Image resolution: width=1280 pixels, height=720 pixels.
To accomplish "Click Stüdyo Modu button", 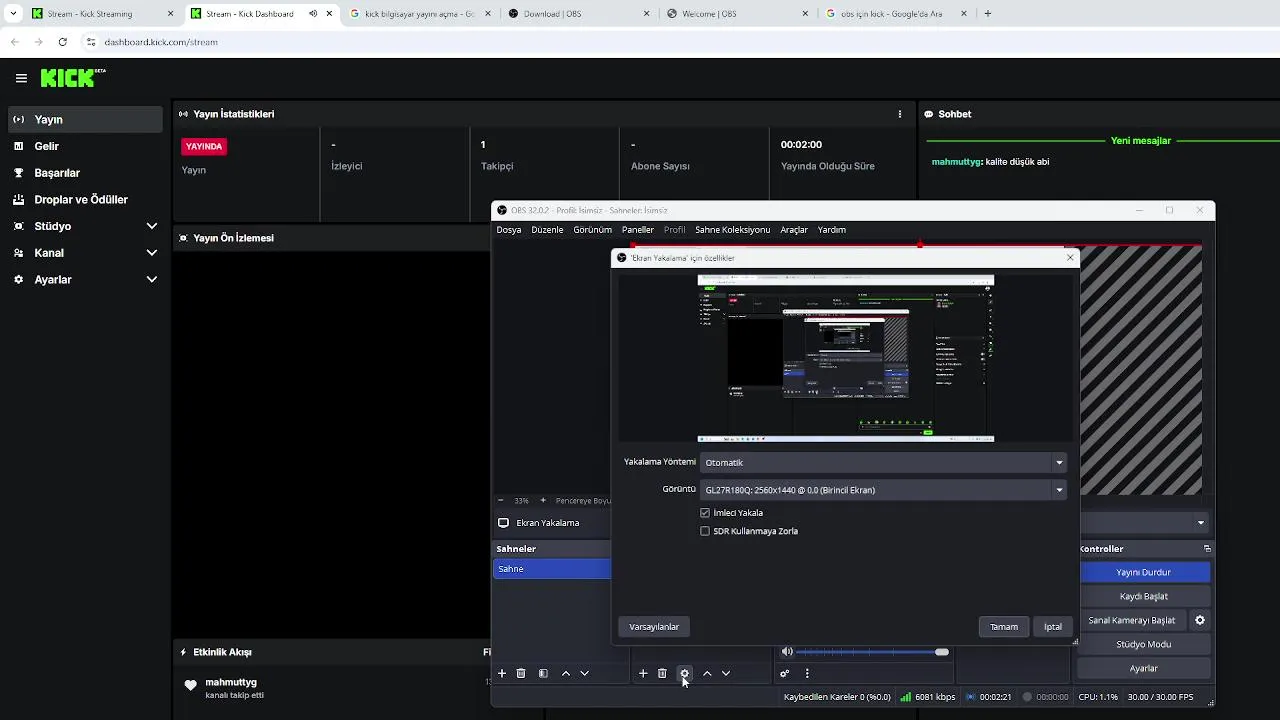I will (x=1144, y=644).
